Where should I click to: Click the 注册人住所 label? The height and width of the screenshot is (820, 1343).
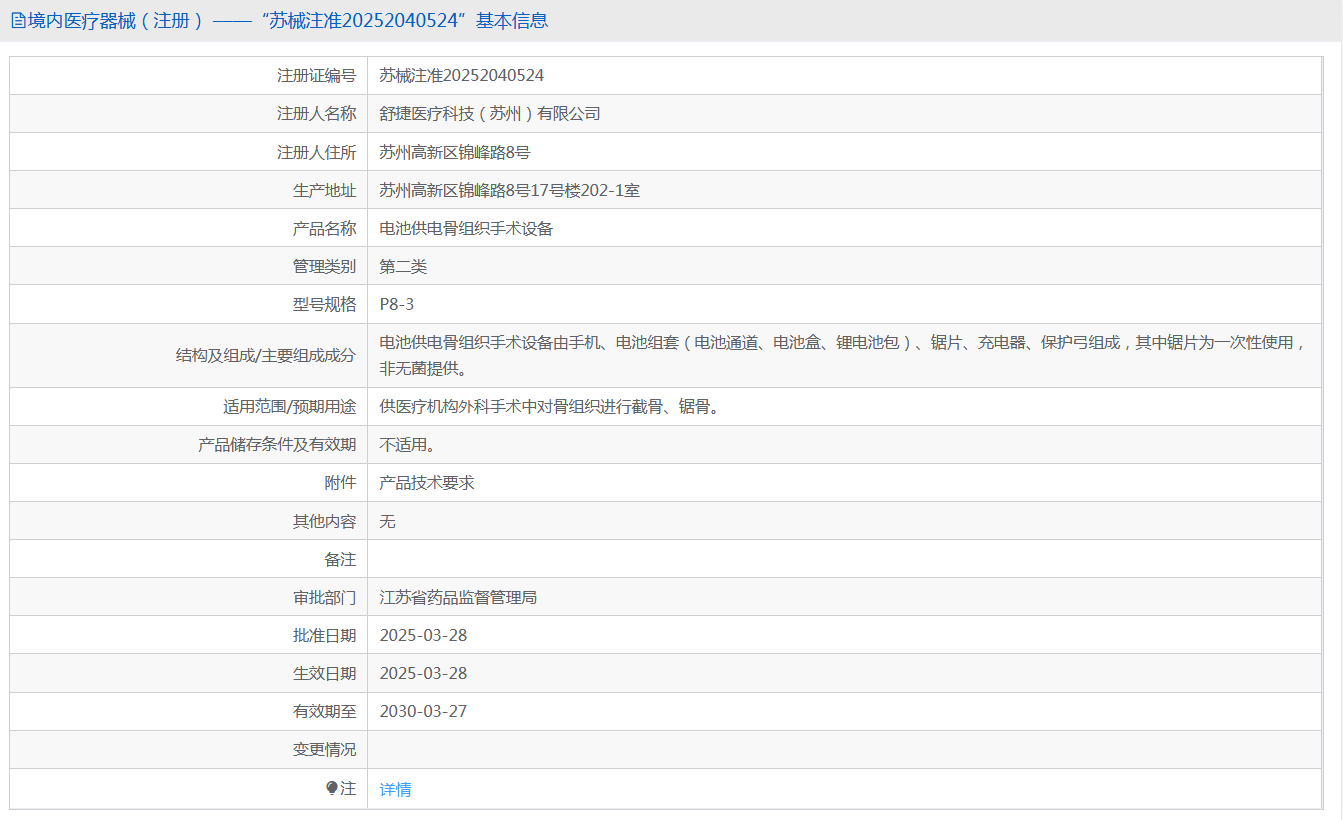(316, 152)
